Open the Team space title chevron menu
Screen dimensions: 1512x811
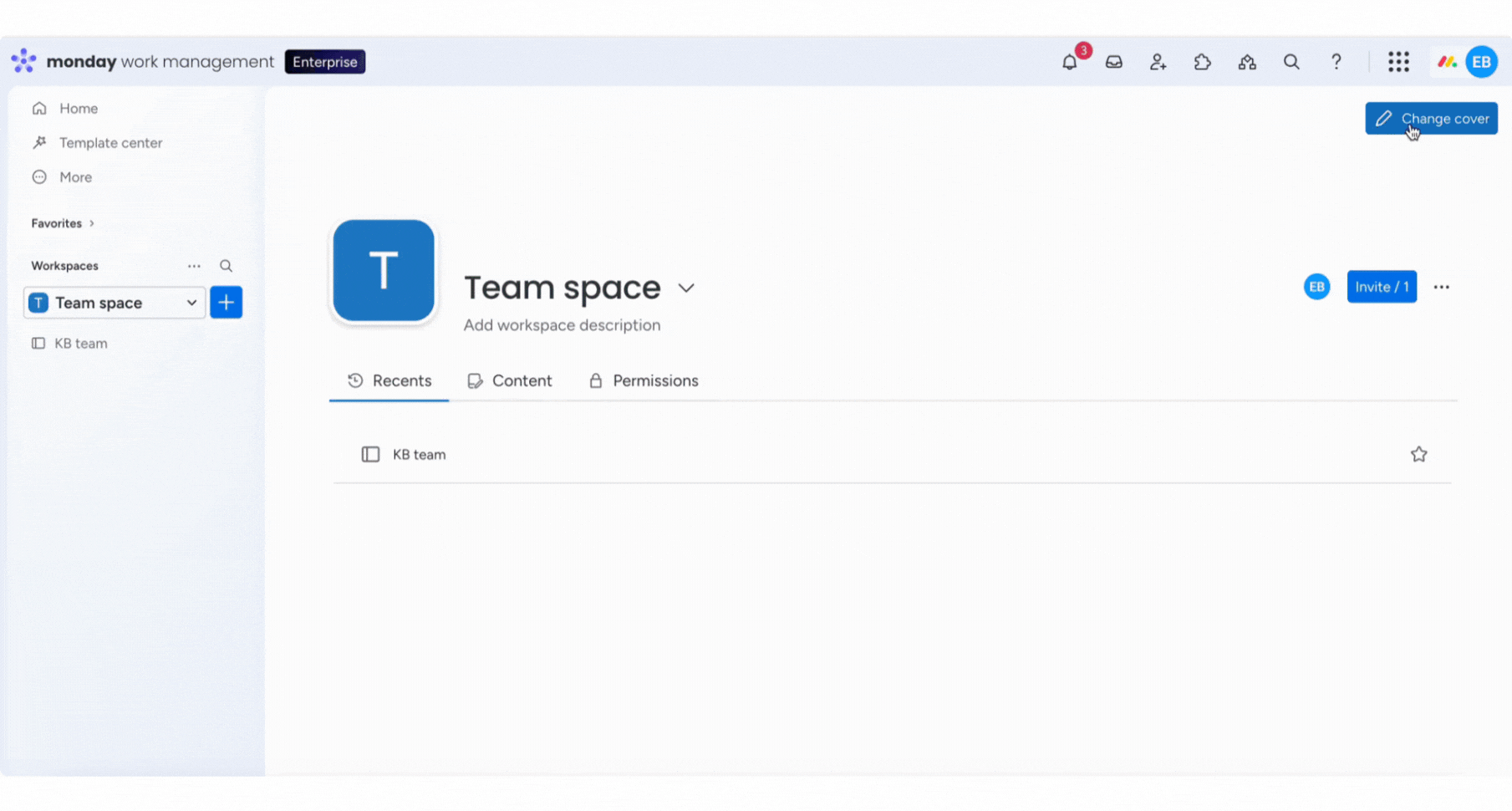point(686,288)
